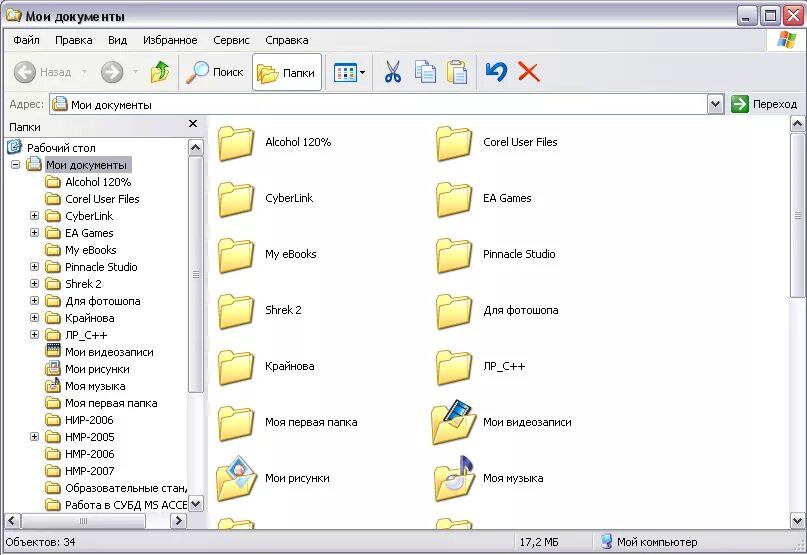Click the red Delete X icon
The height and width of the screenshot is (555, 807).
pos(529,72)
